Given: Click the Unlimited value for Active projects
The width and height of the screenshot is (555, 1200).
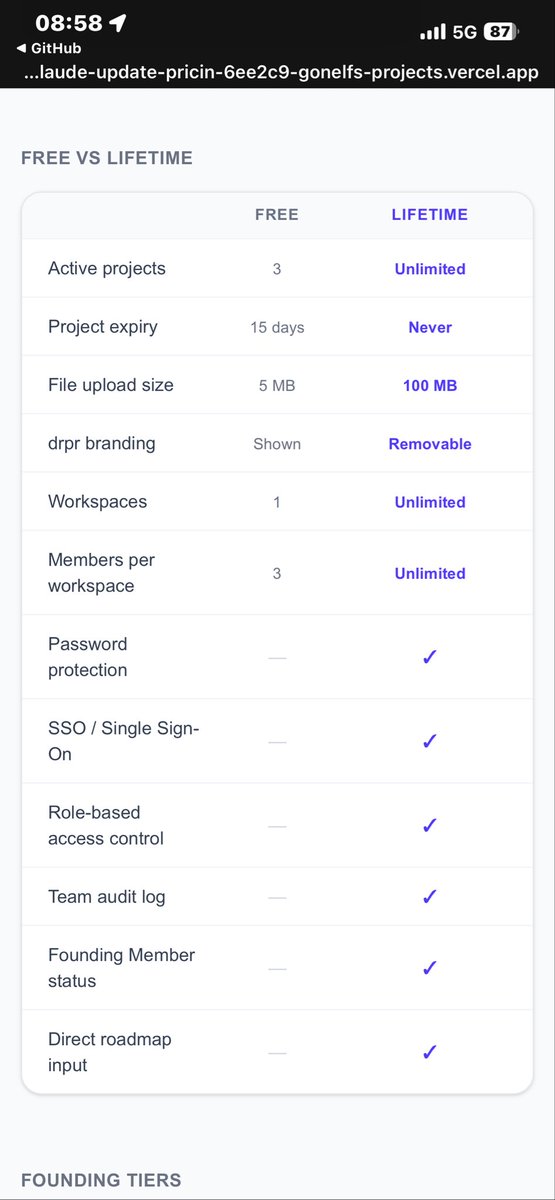Looking at the screenshot, I should pos(430,269).
